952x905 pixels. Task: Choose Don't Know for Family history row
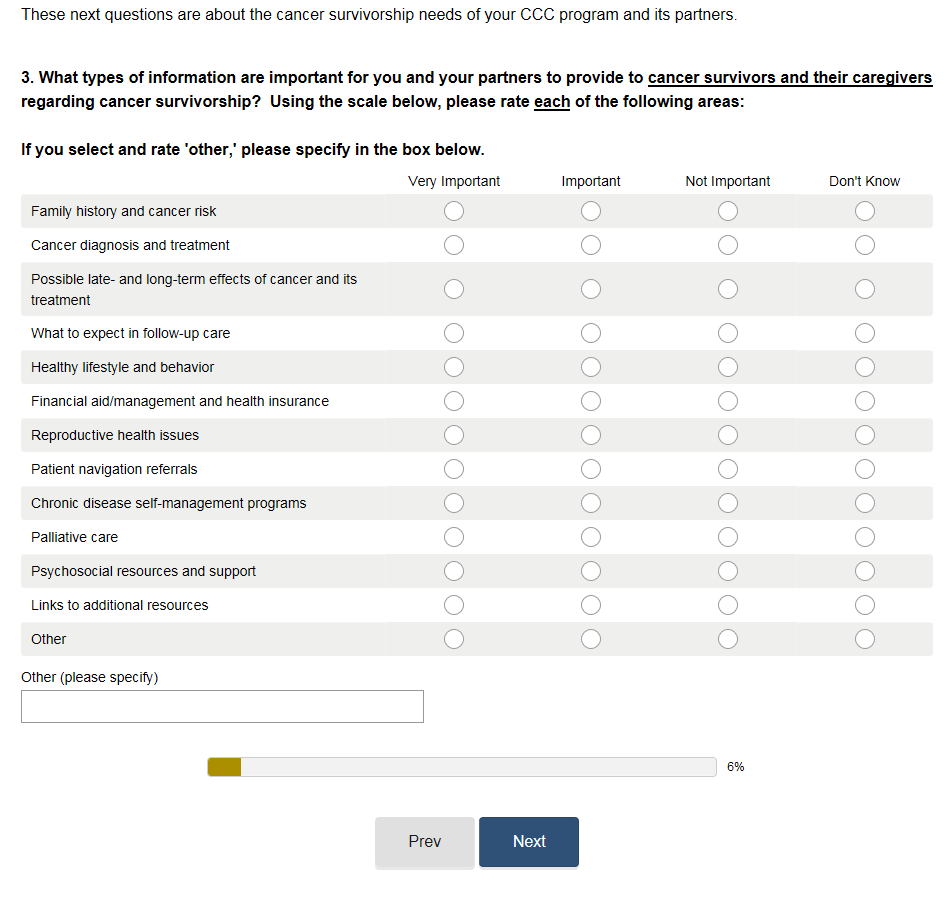865,211
